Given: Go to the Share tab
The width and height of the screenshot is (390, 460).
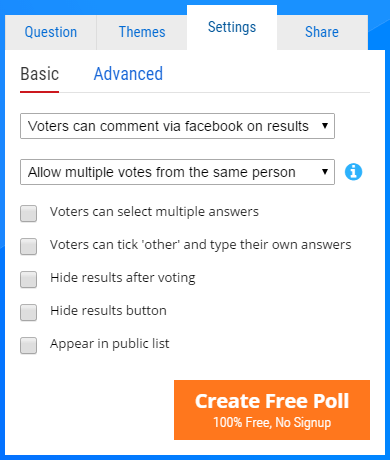Looking at the screenshot, I should (322, 32).
